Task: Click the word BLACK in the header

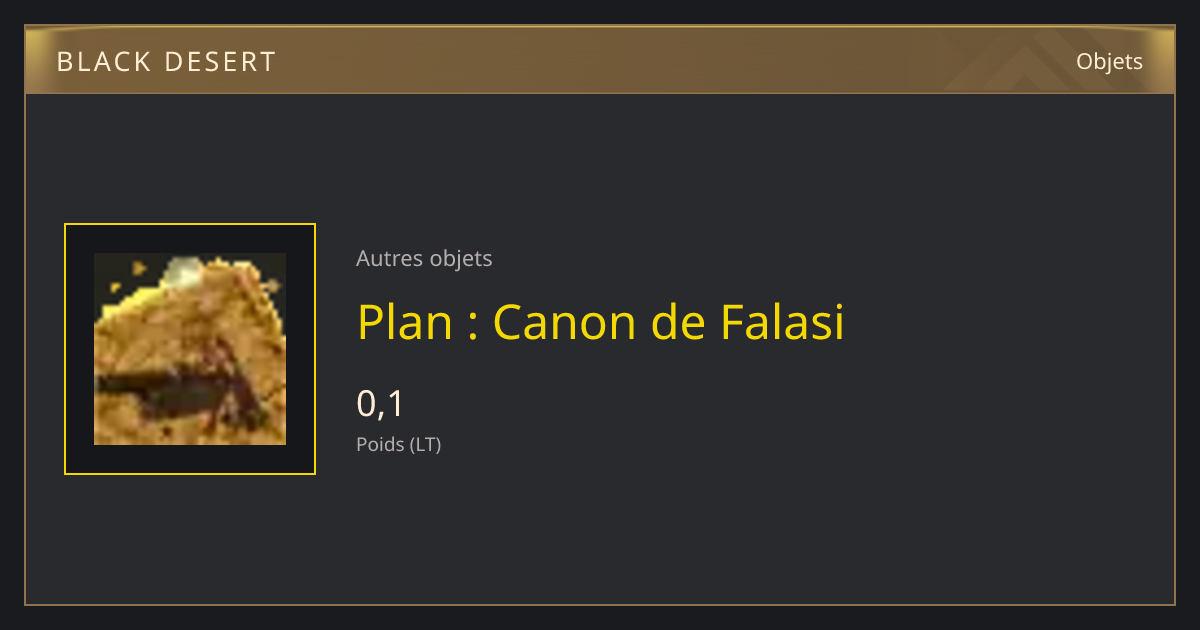Action: 102,62
